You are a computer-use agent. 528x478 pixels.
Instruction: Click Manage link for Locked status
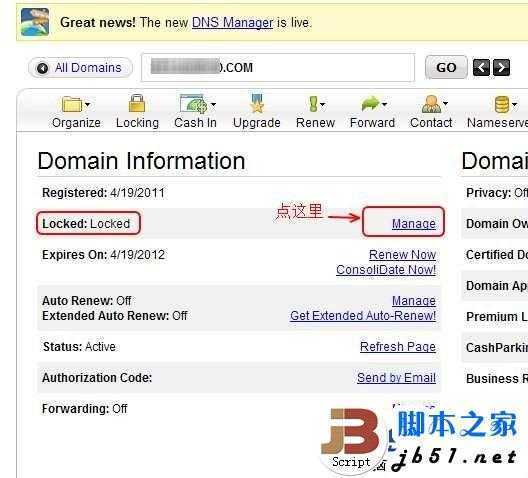coord(414,224)
